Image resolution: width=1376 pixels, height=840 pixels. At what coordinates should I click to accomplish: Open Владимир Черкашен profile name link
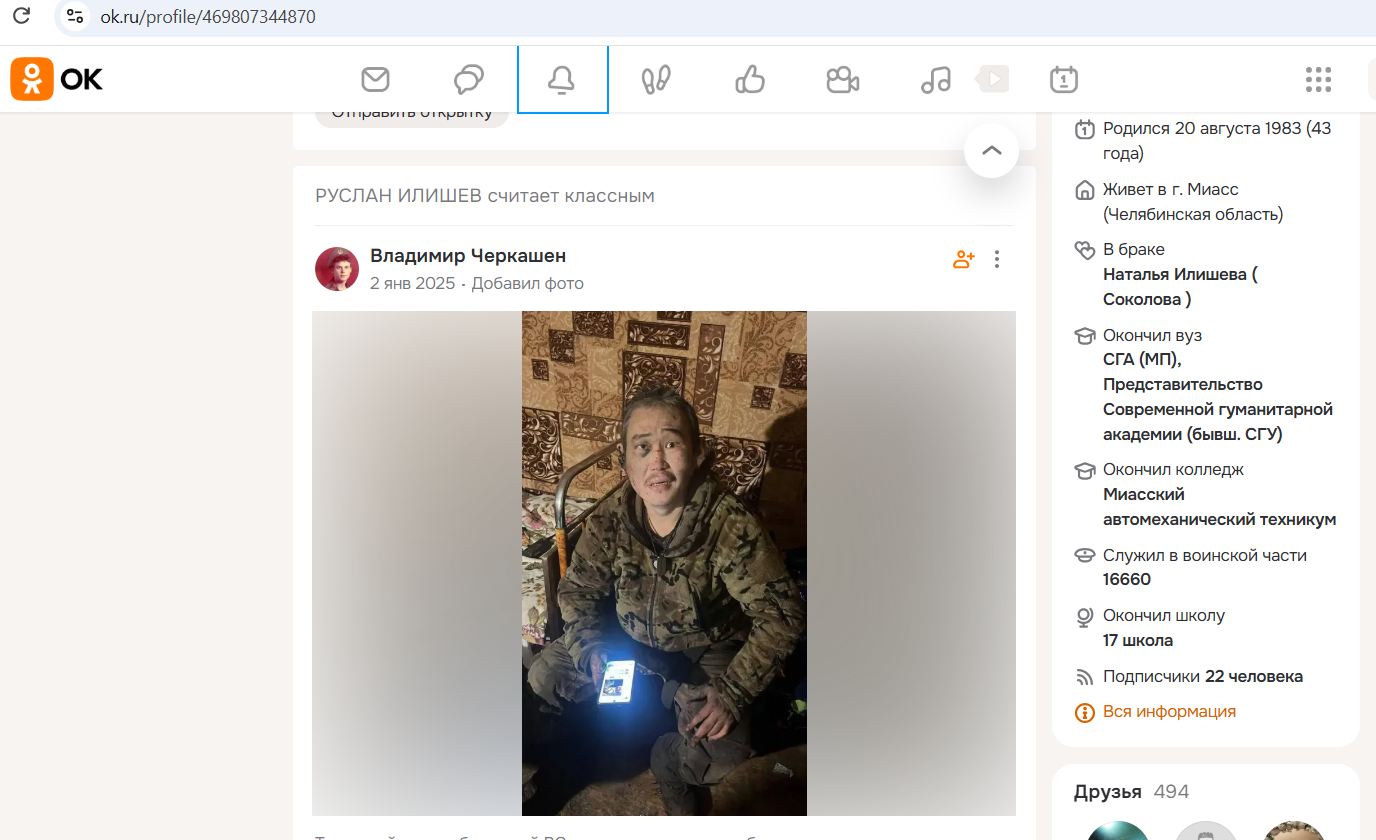pos(468,256)
